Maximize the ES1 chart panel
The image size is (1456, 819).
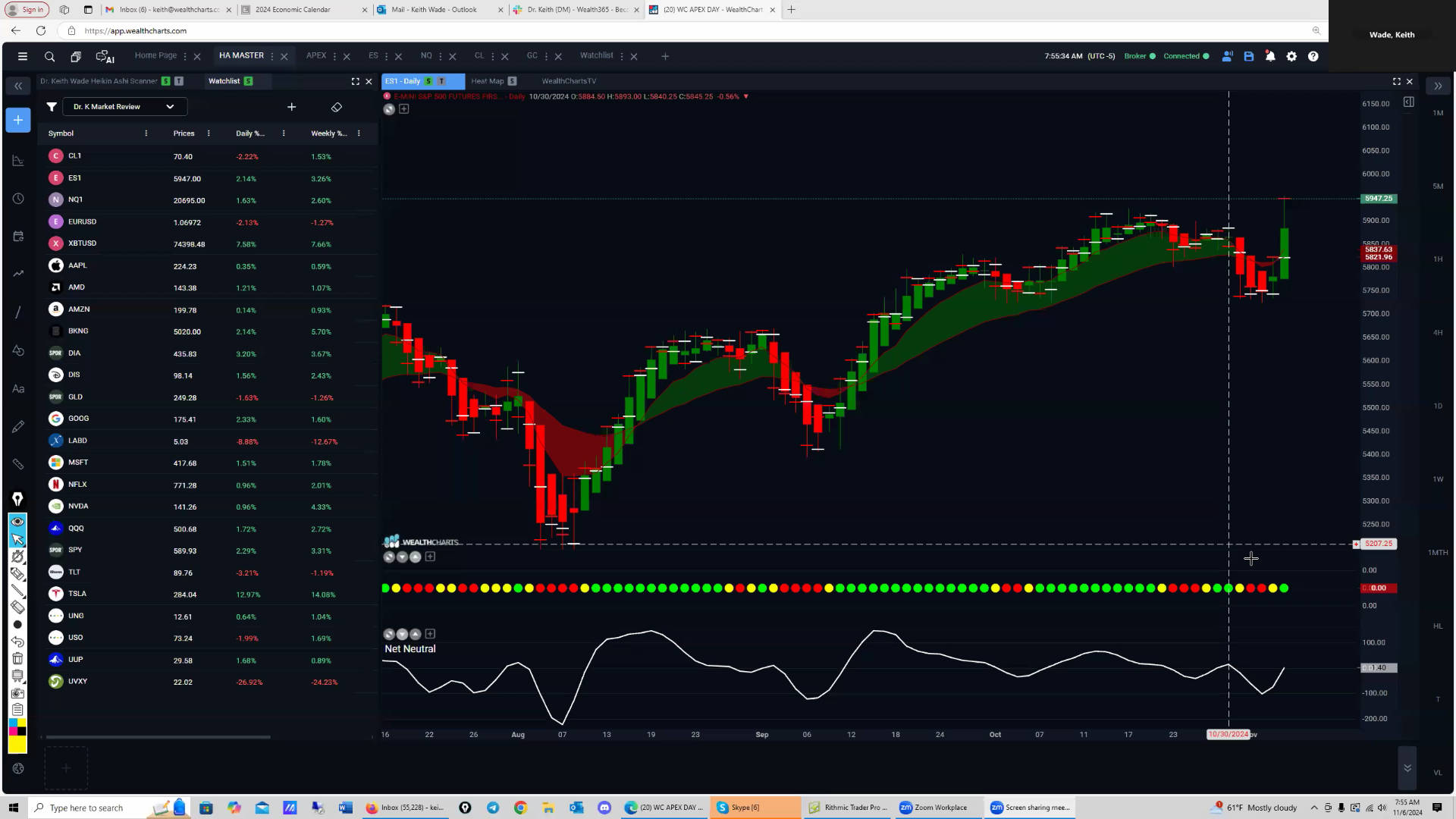(1396, 81)
